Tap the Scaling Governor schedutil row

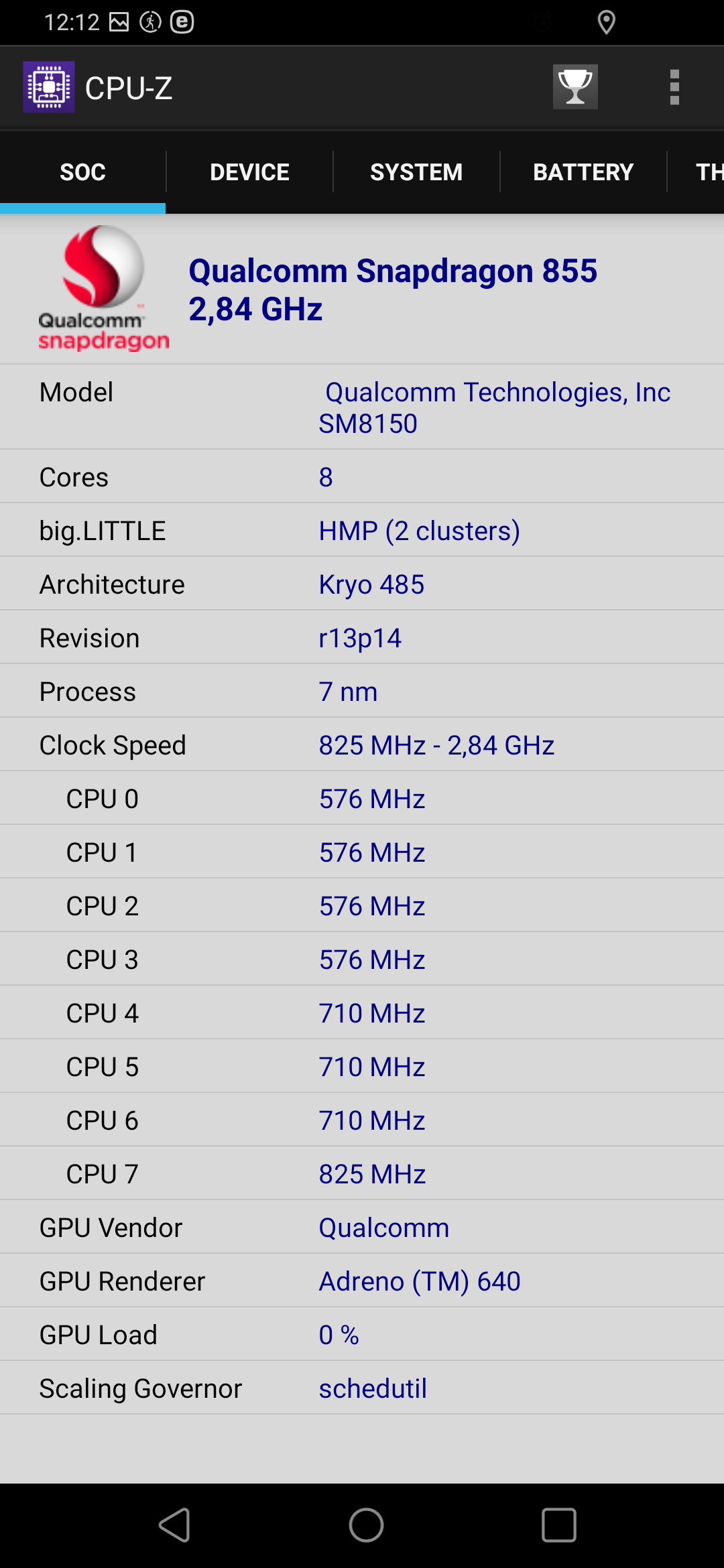(x=362, y=1388)
